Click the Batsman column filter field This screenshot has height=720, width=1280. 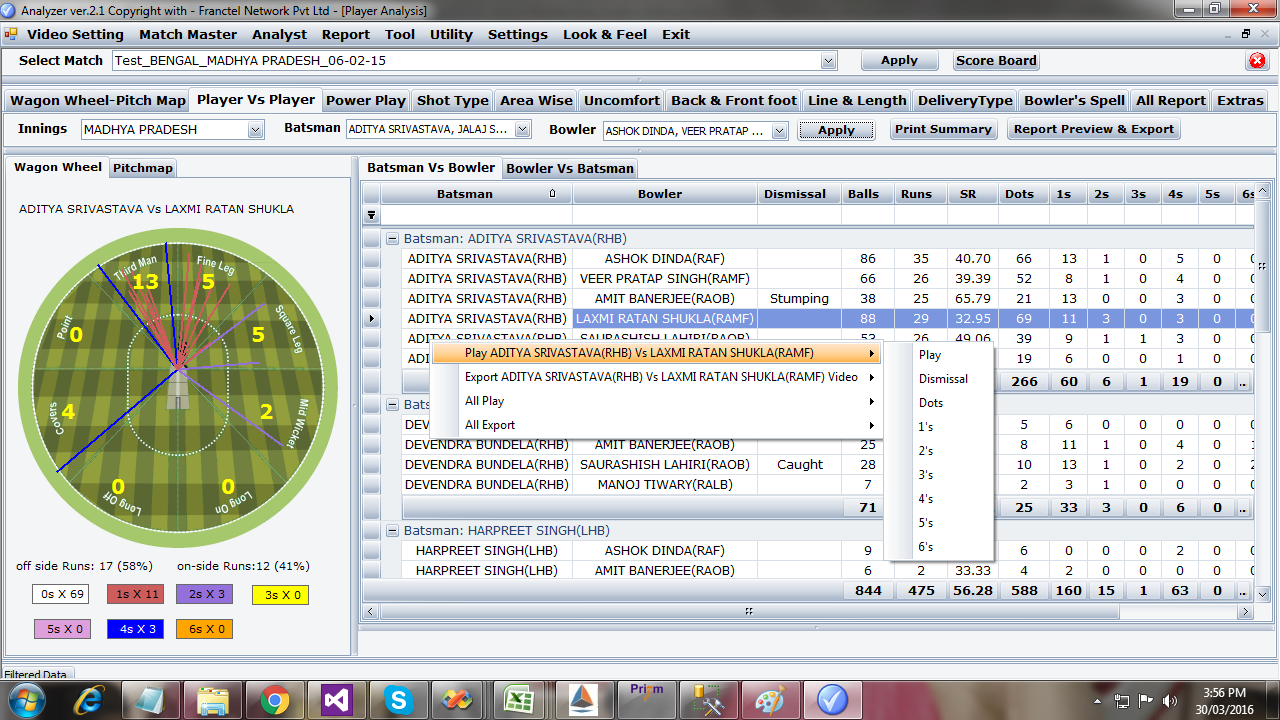coord(476,214)
